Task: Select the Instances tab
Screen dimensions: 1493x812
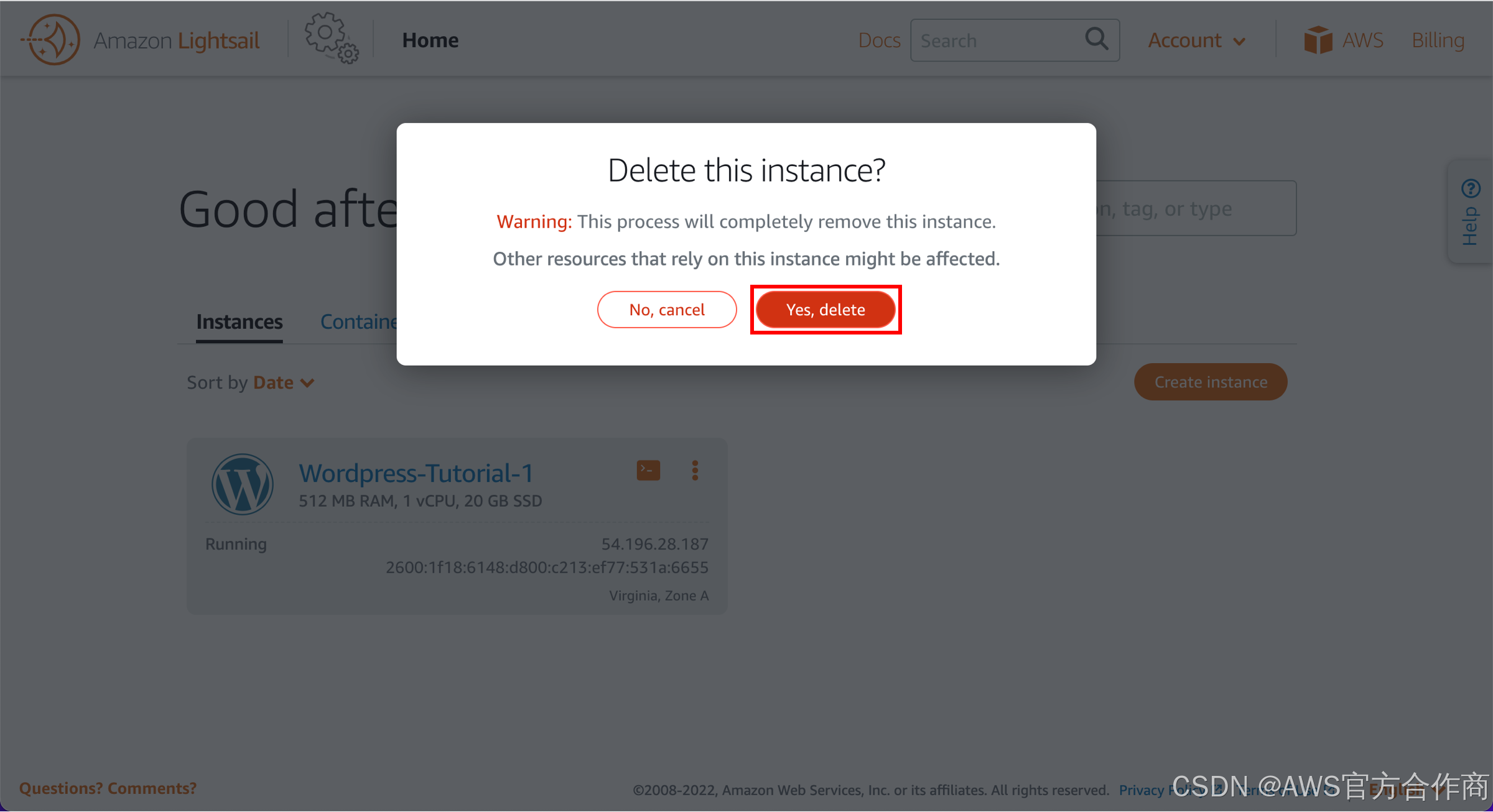Action: pos(239,322)
